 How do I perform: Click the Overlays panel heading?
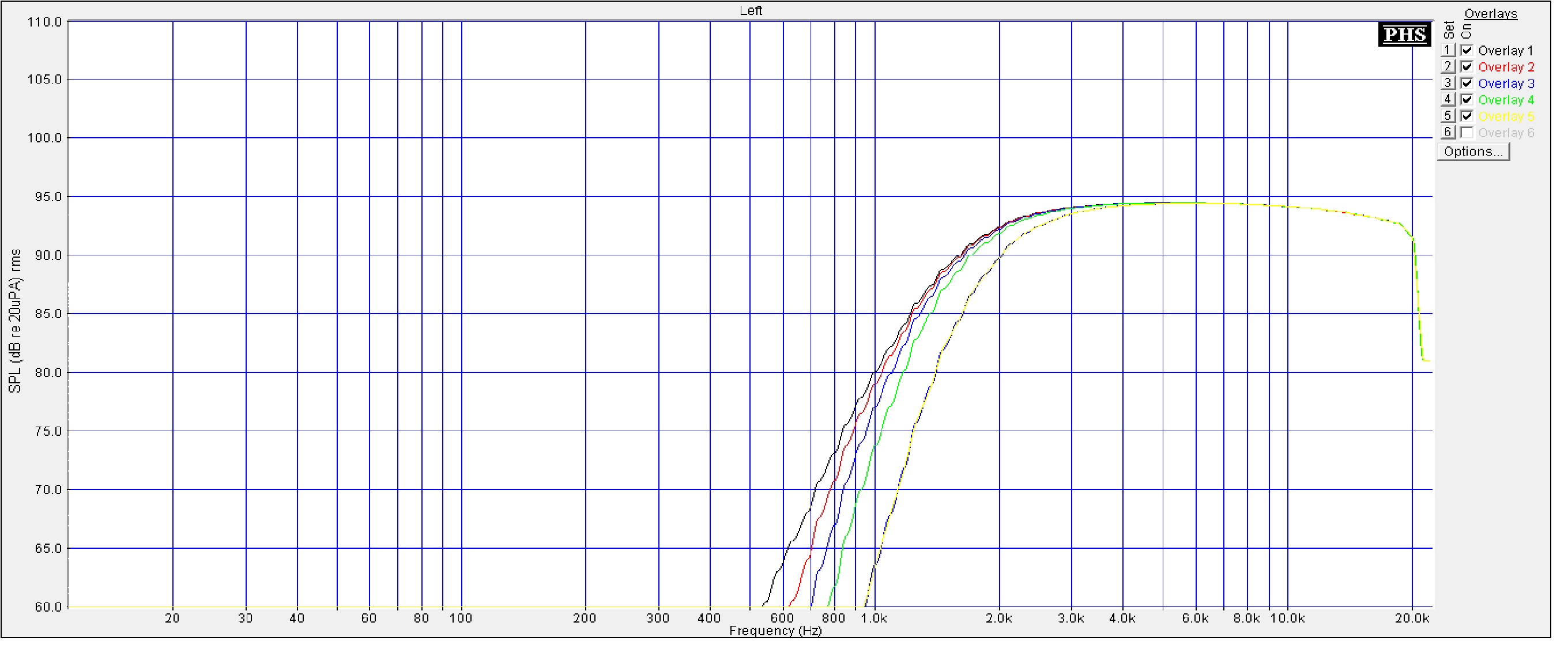1490,13
